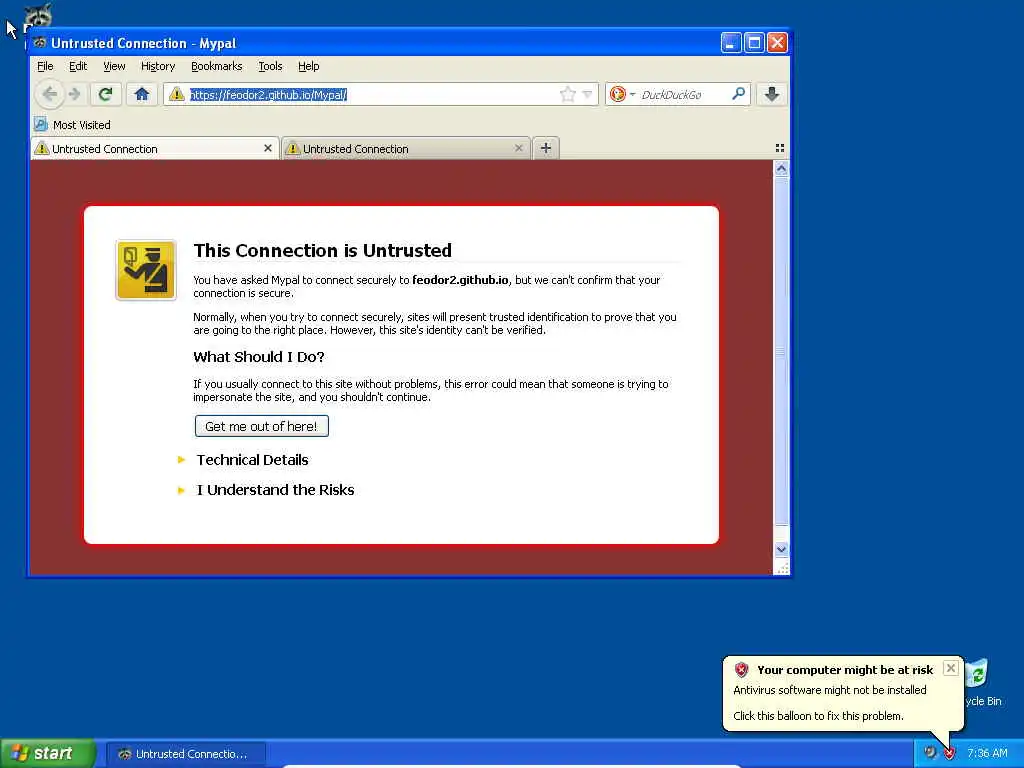Click bold feodor2.github.io text in message
Viewport: 1024px width, 768px height.
tap(460, 280)
